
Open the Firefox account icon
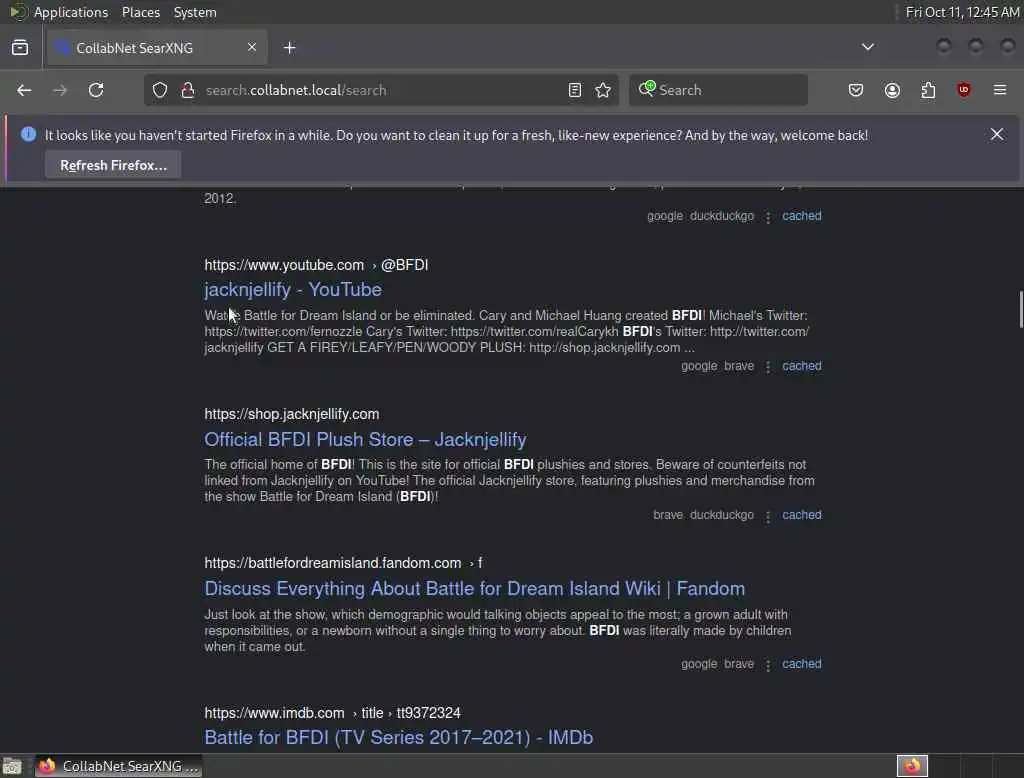click(x=892, y=90)
